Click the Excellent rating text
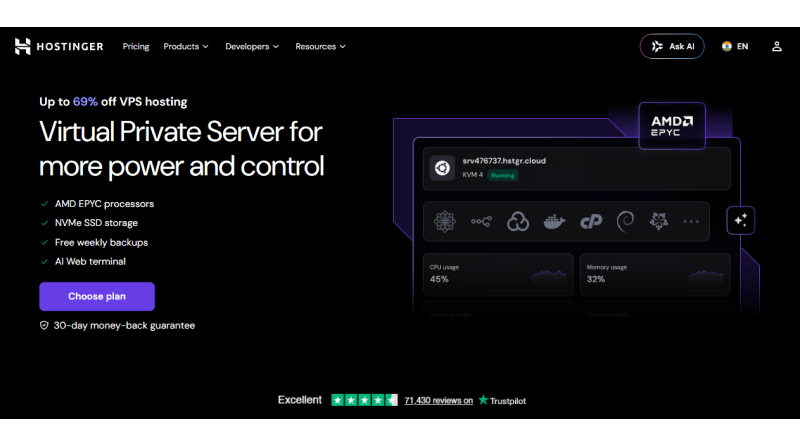The height and width of the screenshot is (445, 800). [299, 400]
